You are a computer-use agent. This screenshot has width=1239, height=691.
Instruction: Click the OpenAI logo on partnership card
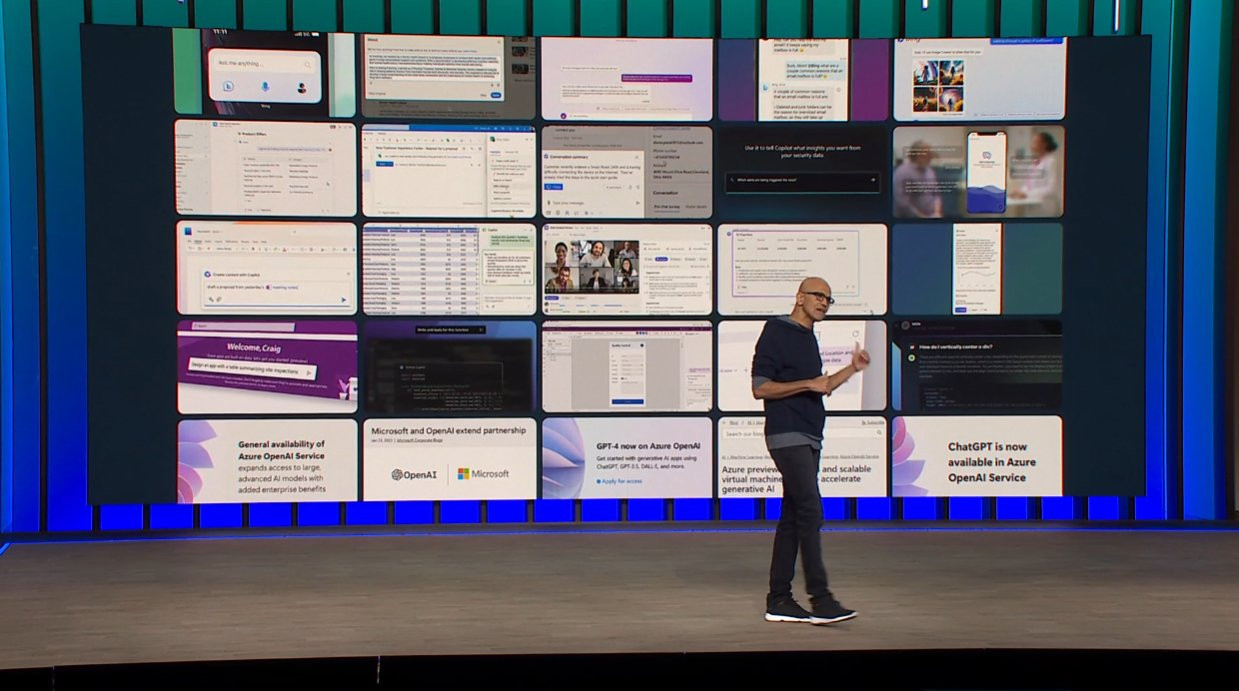(414, 474)
